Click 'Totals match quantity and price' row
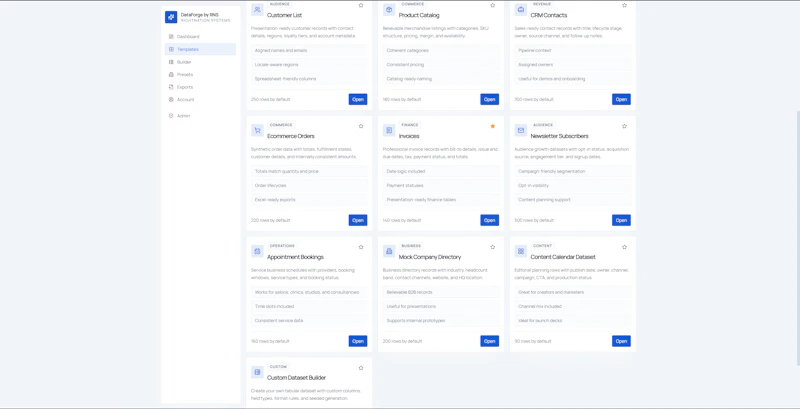 tap(309, 171)
